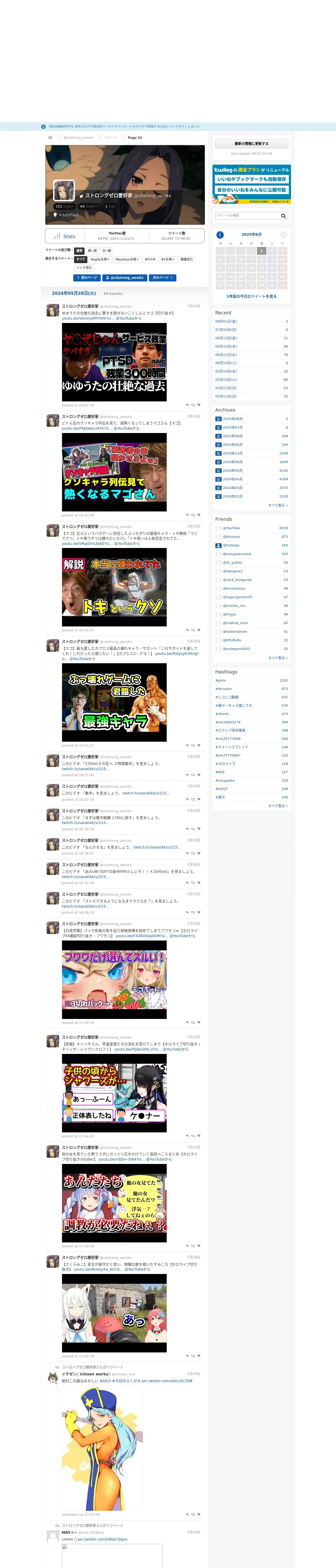Screen dimensions: 336x1568
Task: Open the #GGST hashtag
Action: coord(221,789)
